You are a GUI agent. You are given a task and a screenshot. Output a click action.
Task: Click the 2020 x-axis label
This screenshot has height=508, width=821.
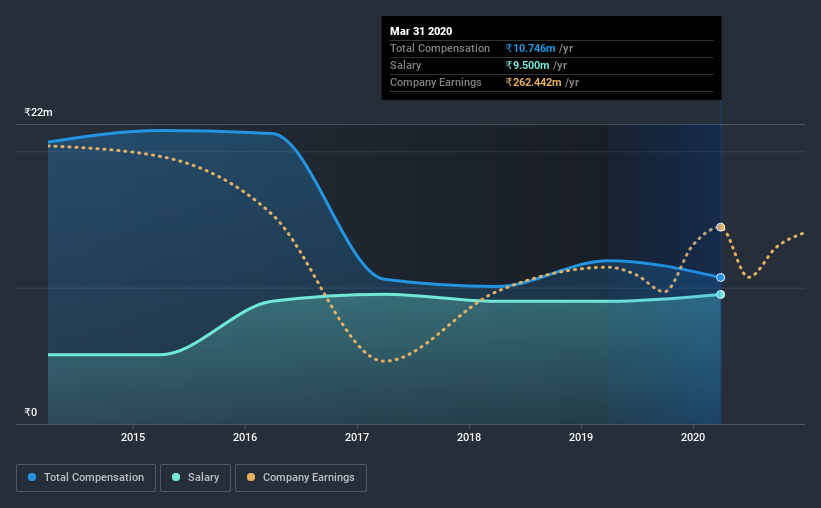[x=693, y=437]
